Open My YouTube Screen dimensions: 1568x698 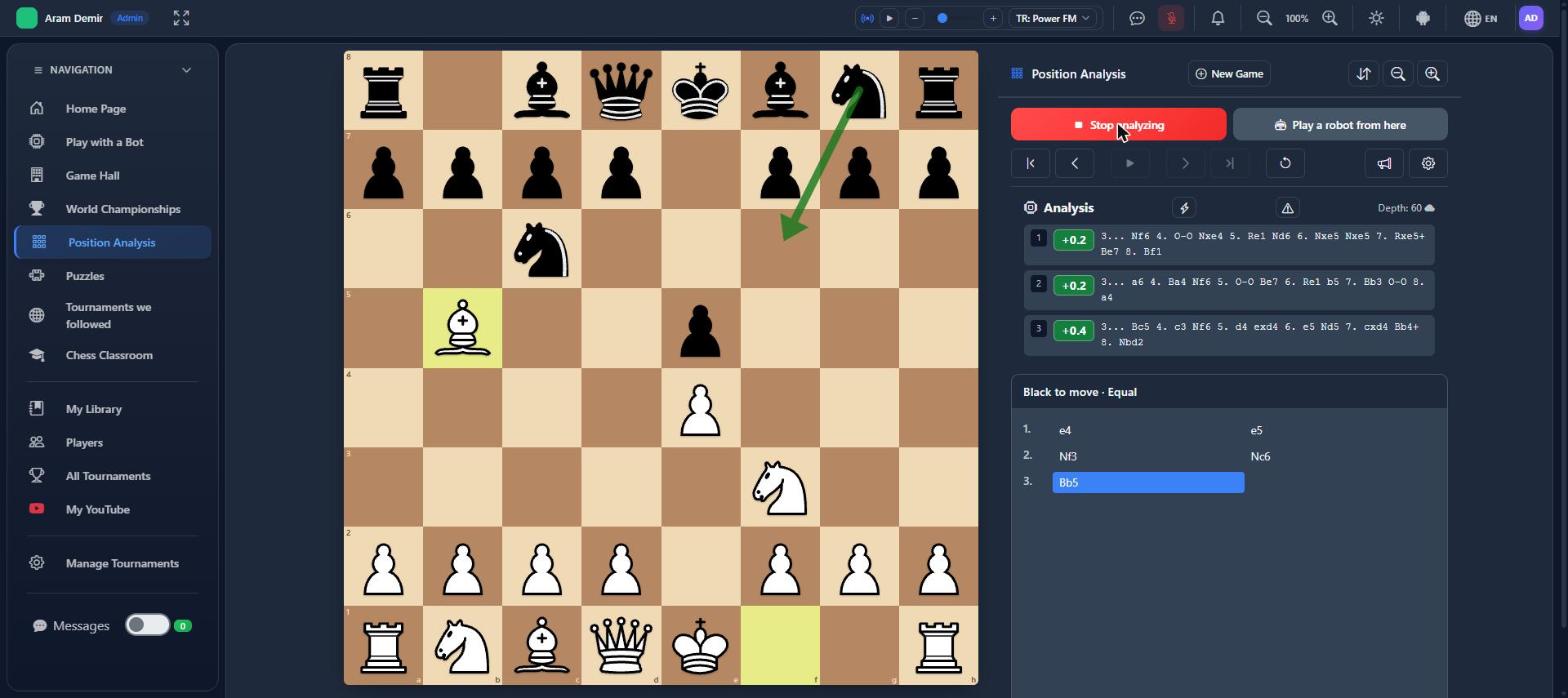[112, 509]
